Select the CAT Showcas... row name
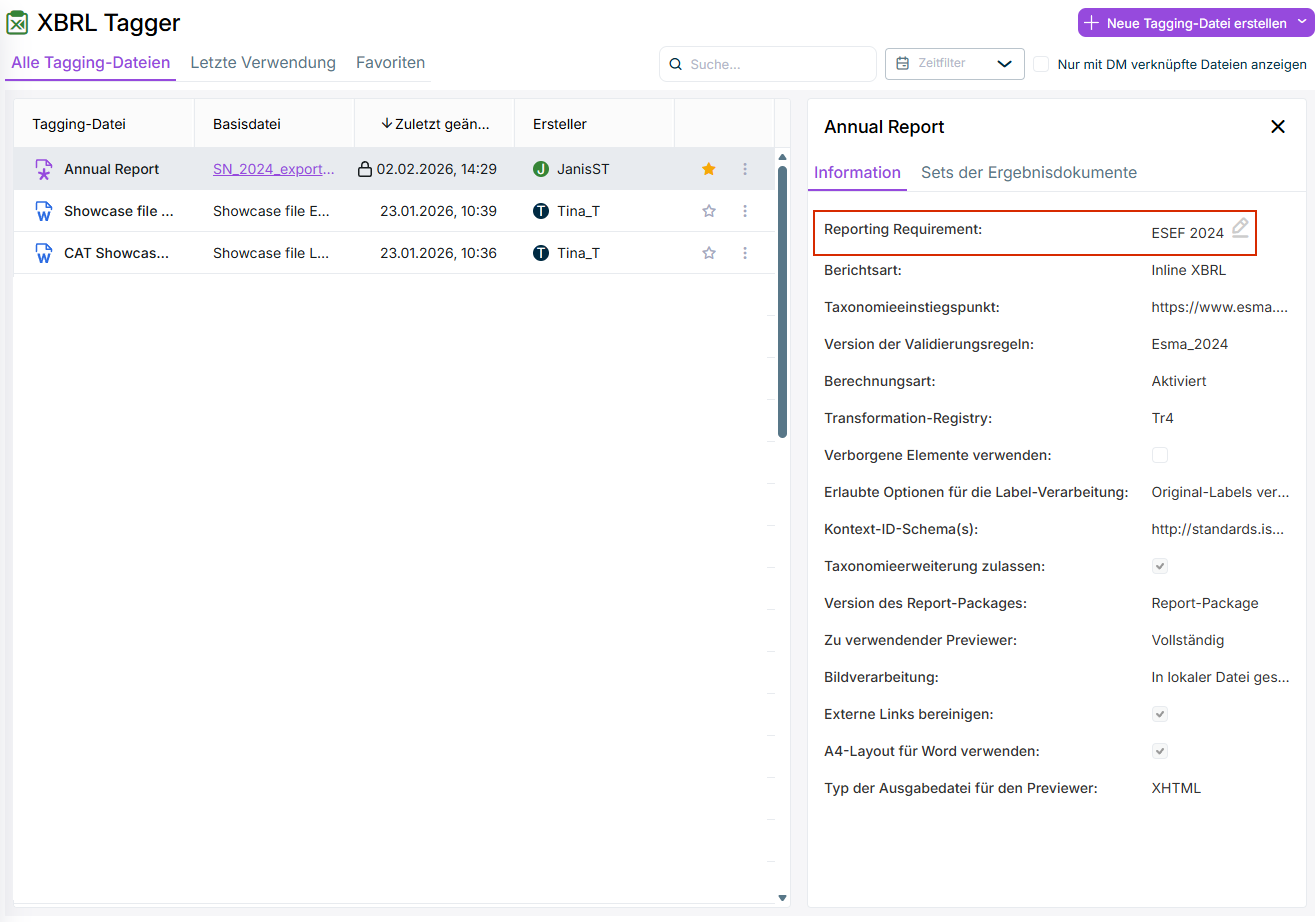 coord(117,253)
